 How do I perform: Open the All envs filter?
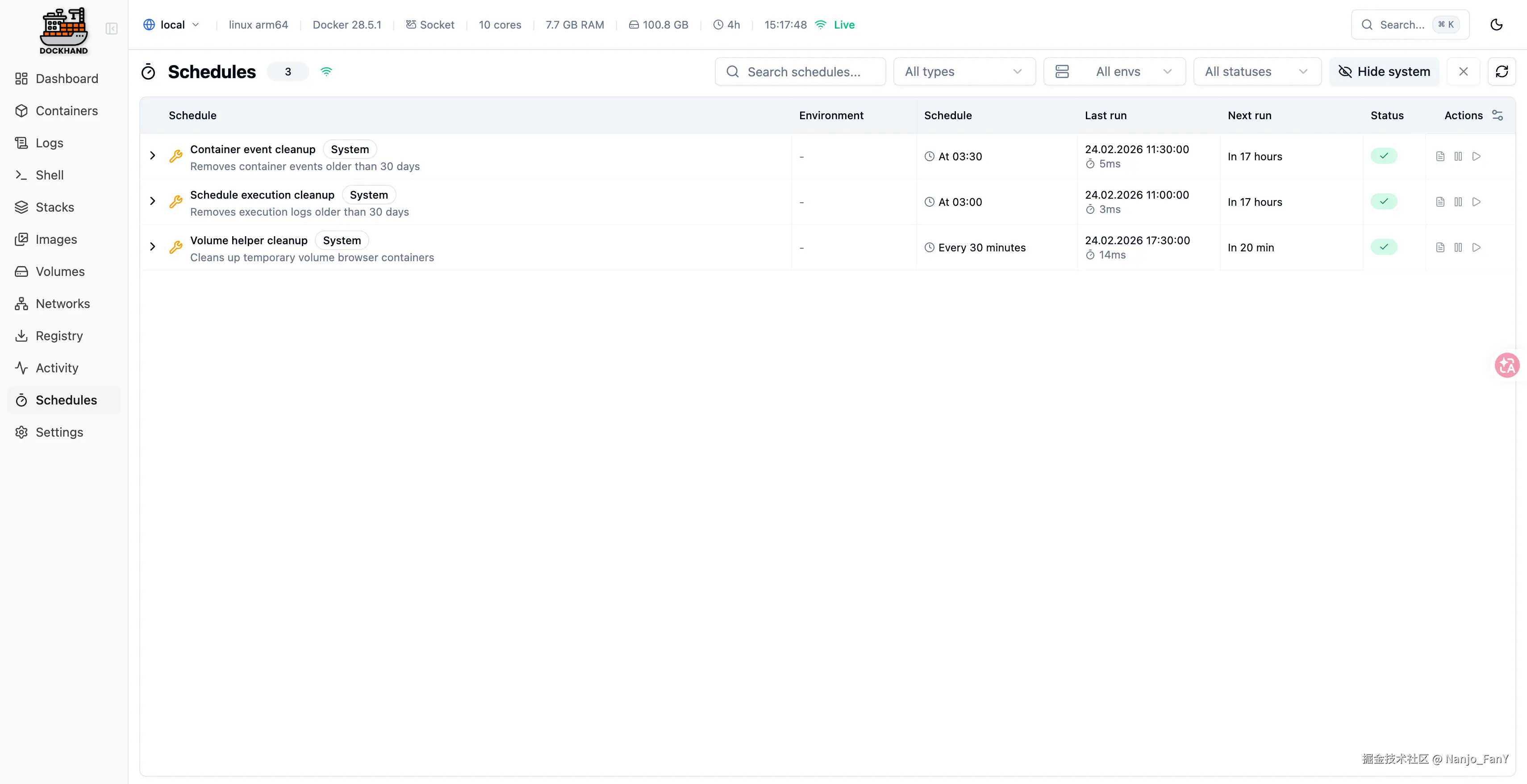pos(1114,72)
